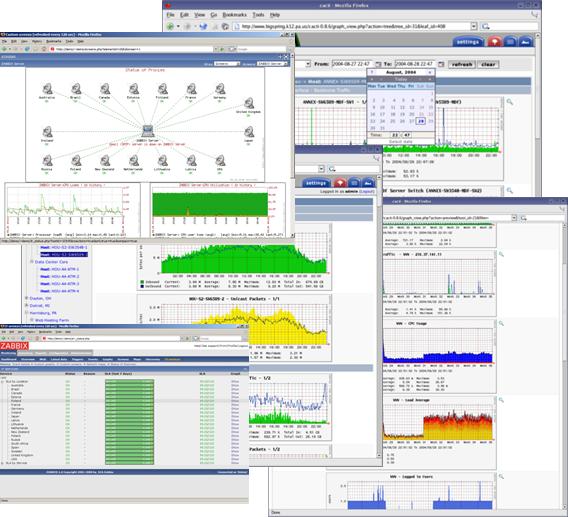
Task: Click ZABBIX logo in bottom-left window
Action: click(x=14, y=346)
